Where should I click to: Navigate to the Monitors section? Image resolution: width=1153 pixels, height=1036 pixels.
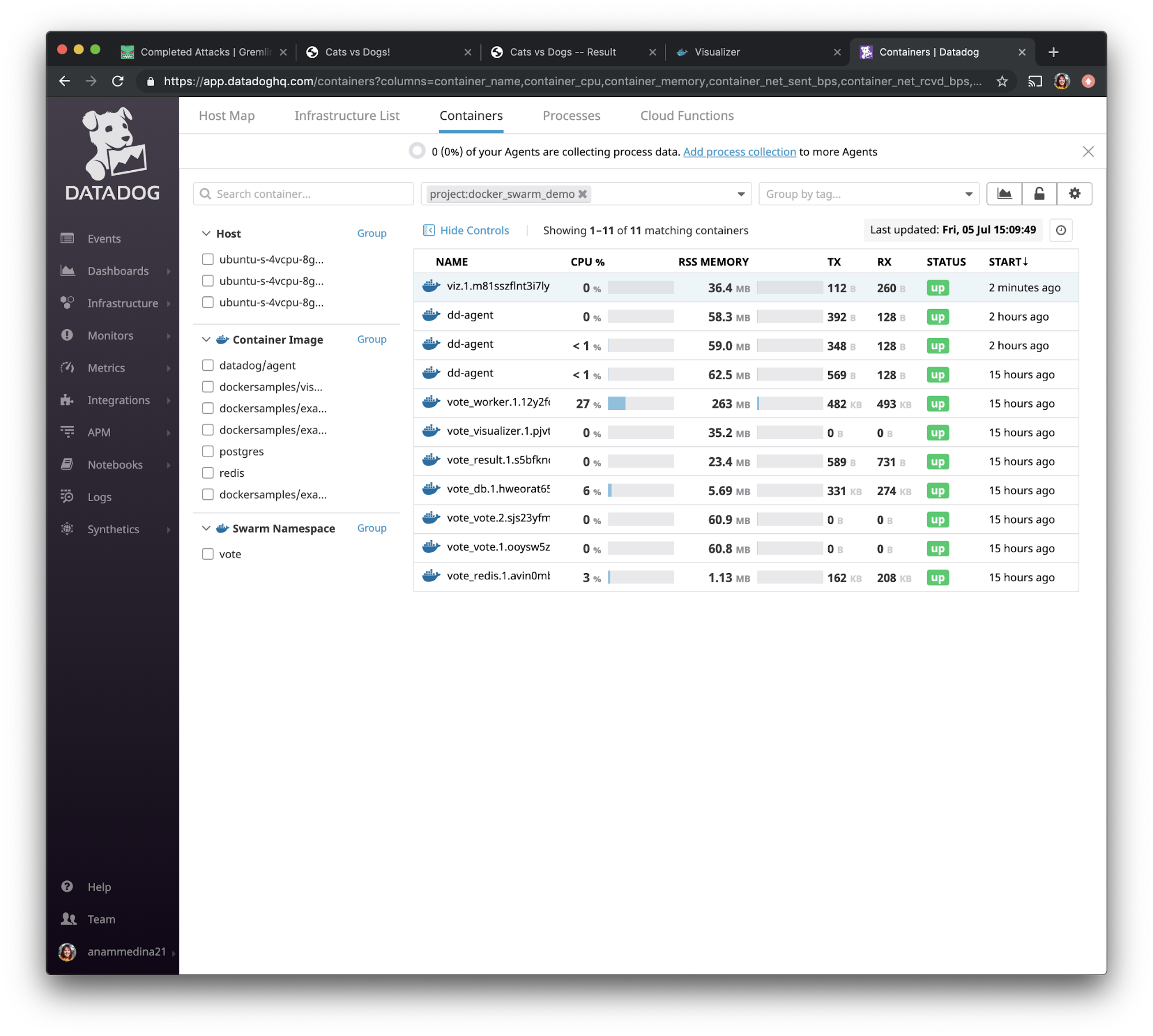110,335
